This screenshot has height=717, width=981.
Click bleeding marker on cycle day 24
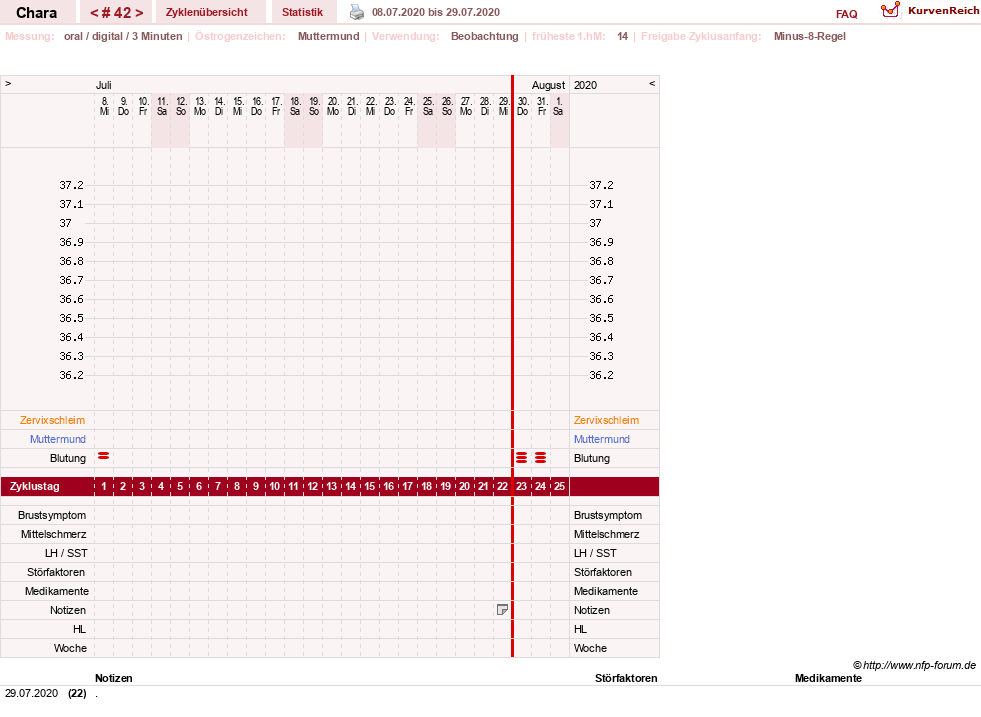click(541, 458)
